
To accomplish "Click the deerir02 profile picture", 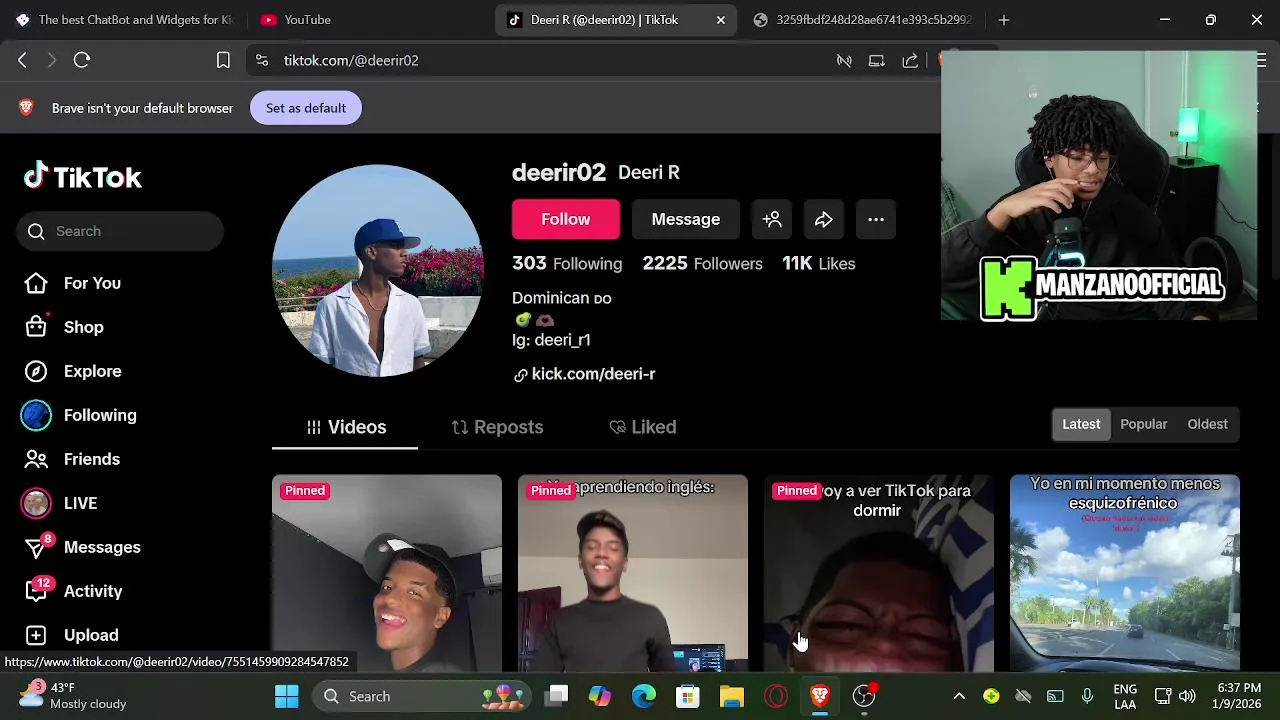I will 378,271.
